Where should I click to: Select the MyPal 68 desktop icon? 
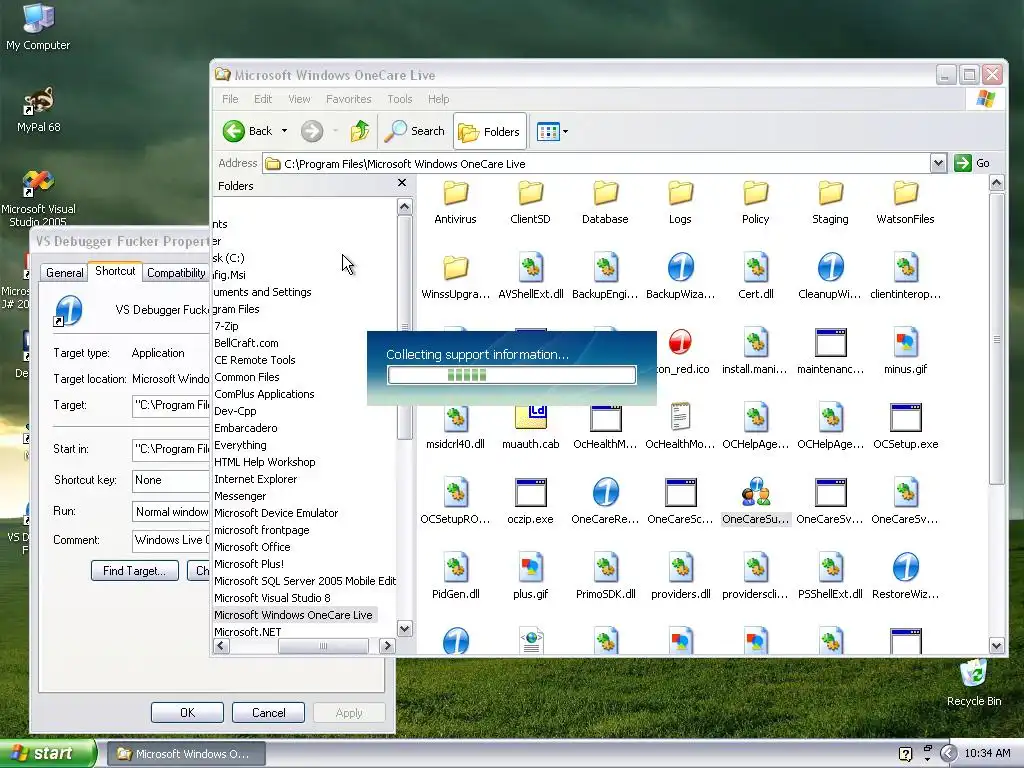(39, 110)
